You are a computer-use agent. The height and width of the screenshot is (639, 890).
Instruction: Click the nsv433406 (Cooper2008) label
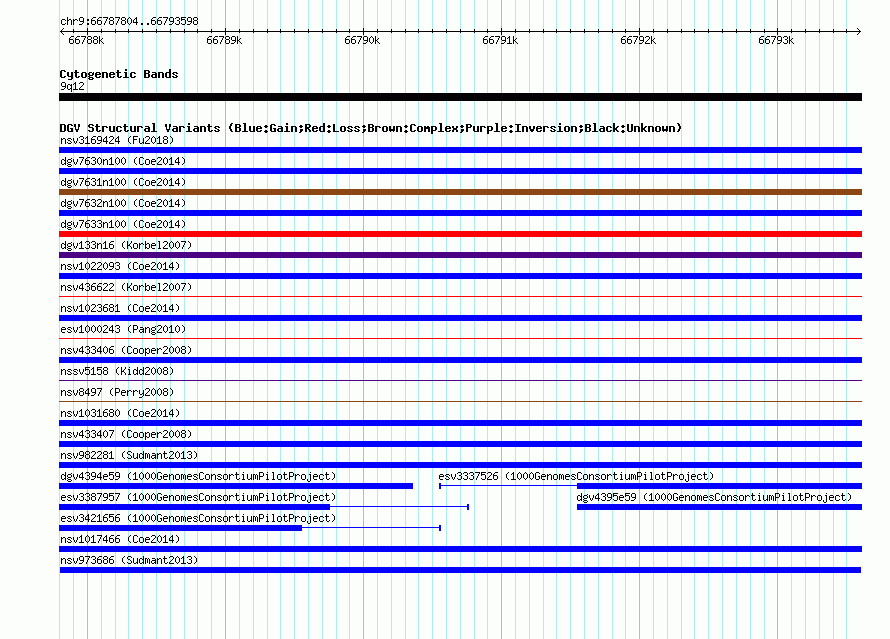(x=126, y=350)
